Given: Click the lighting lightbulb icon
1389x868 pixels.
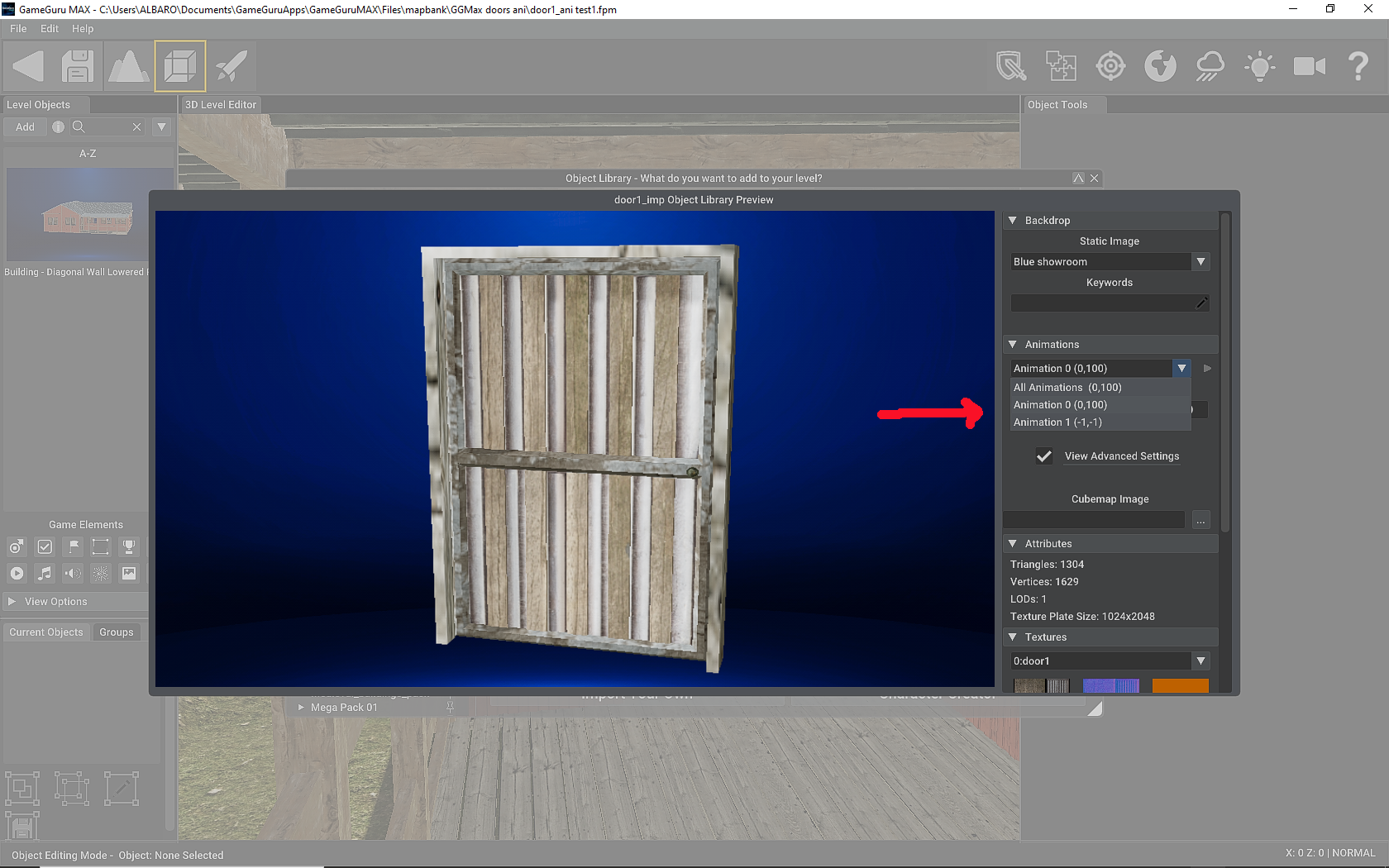Looking at the screenshot, I should [x=1259, y=66].
